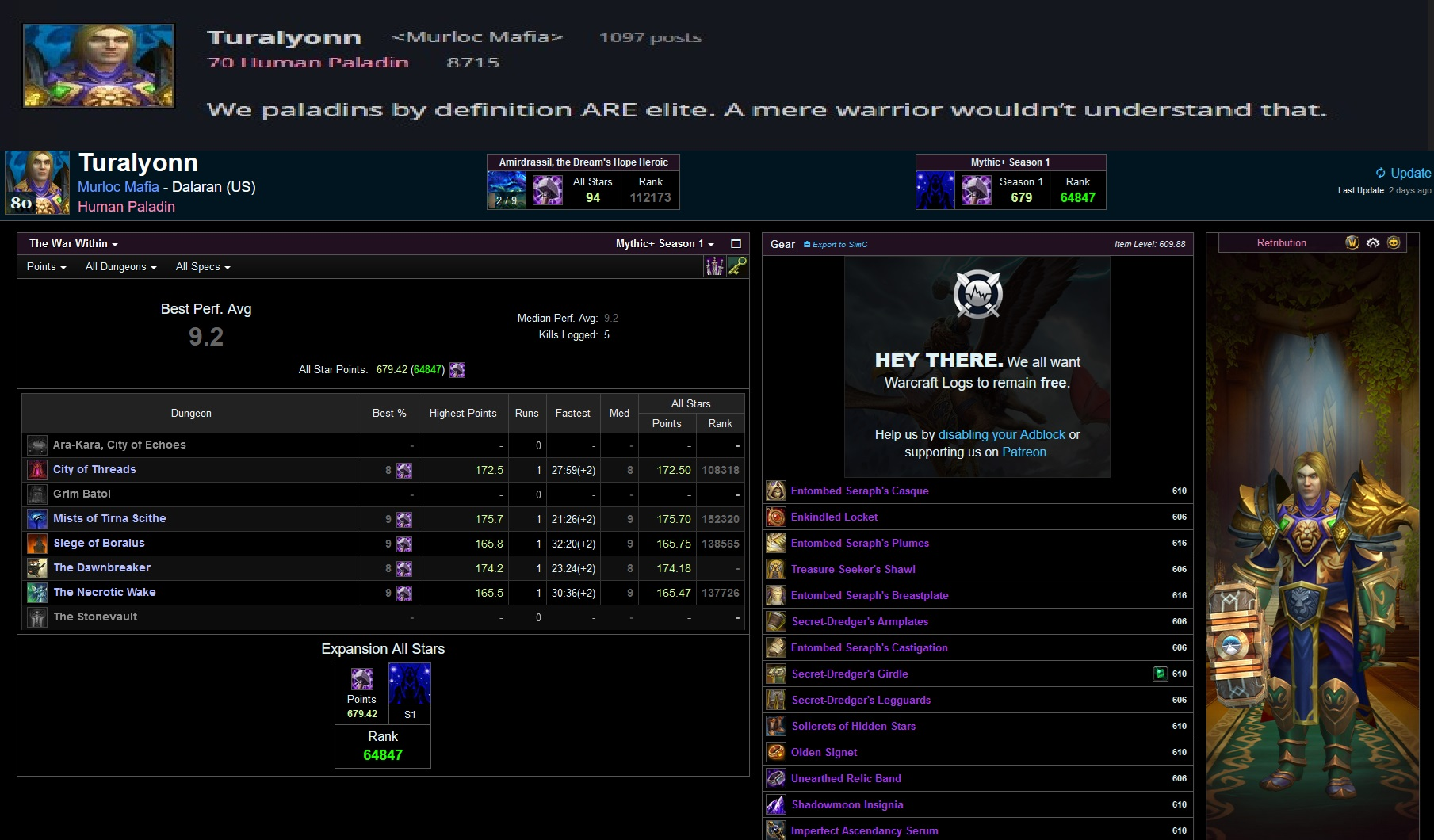Open the City of Threads dungeon link
This screenshot has width=1434, height=840.
[94, 469]
